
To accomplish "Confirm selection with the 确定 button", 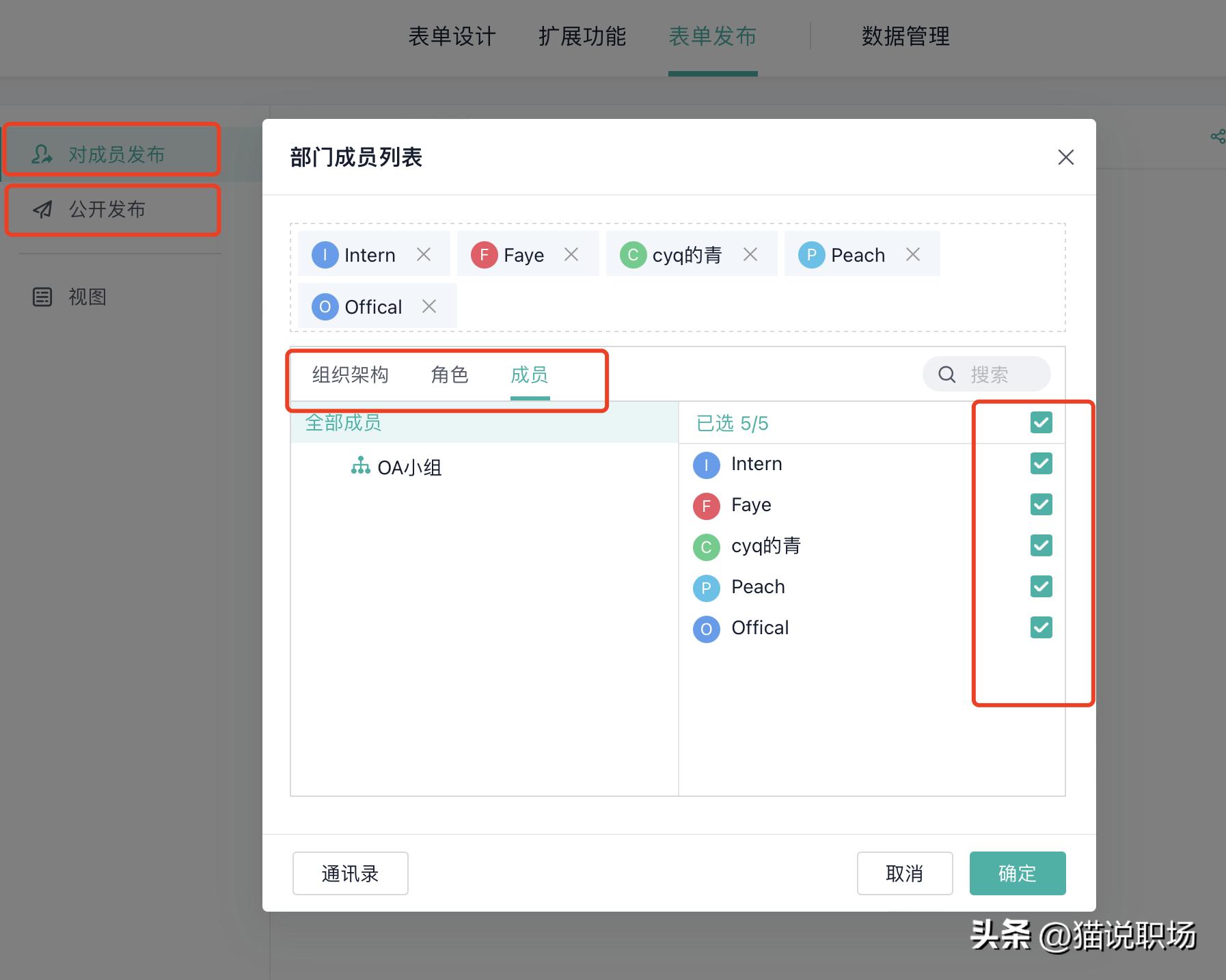I will click(1017, 873).
